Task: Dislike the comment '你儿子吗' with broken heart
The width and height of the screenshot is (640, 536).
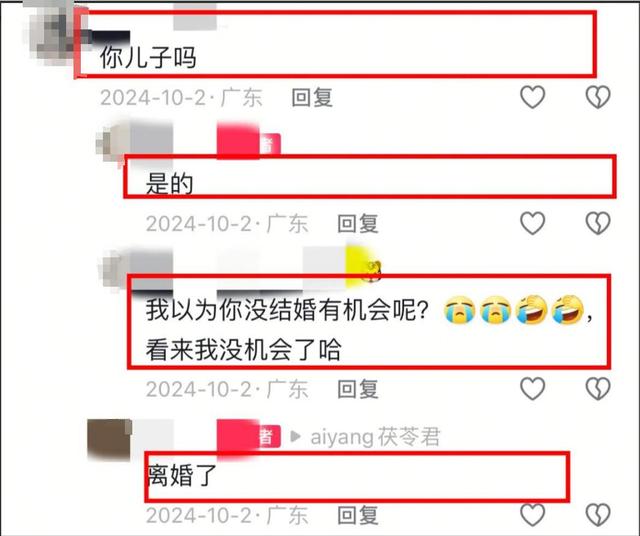Action: (598, 97)
